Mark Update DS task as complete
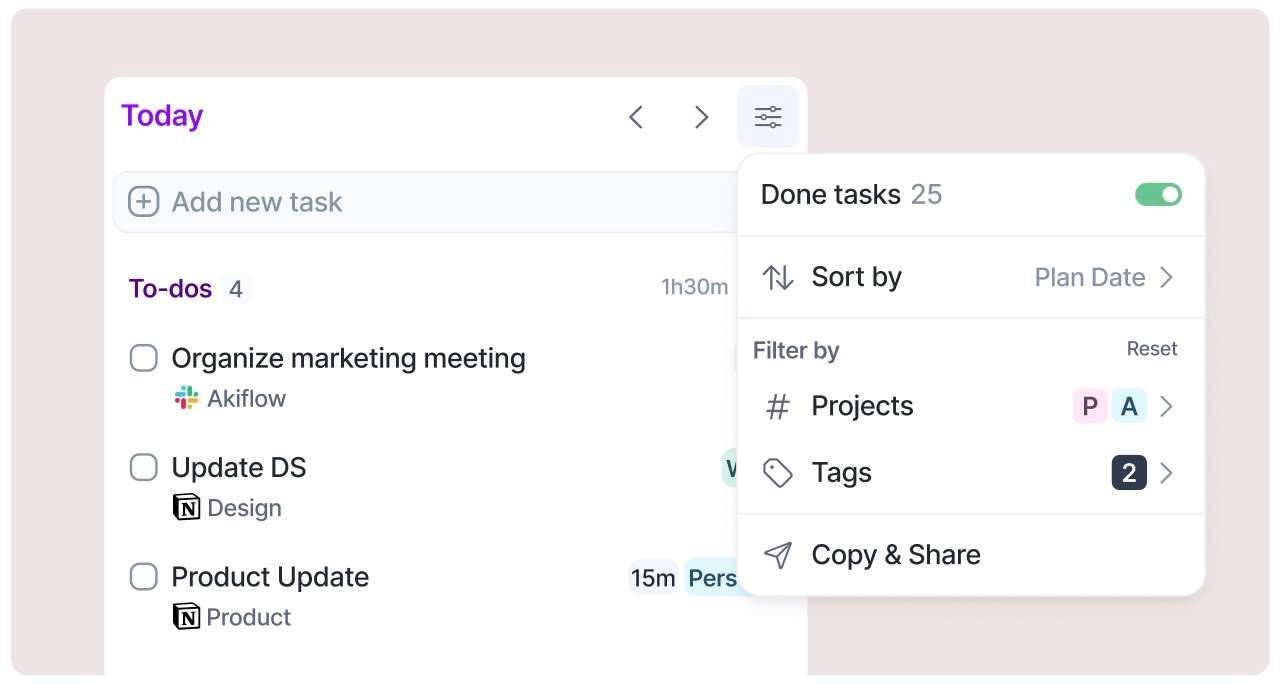The image size is (1280, 684). click(144, 467)
